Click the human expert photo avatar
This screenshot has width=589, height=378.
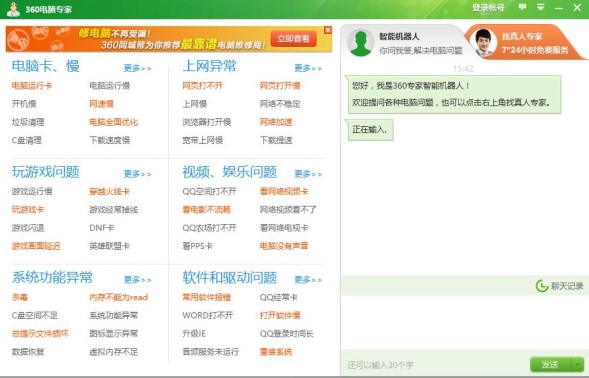[483, 42]
